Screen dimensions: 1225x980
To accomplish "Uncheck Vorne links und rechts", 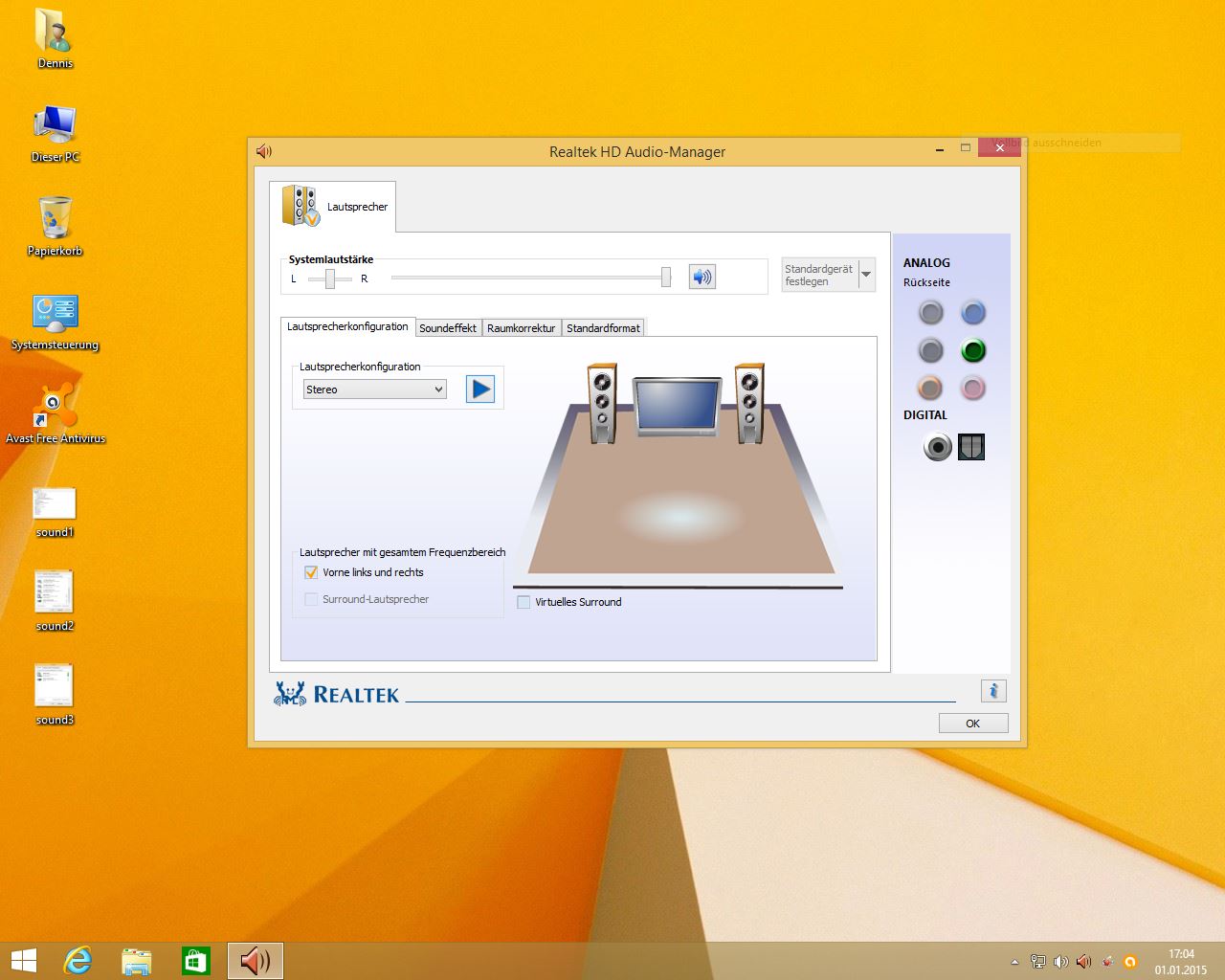I will coord(311,572).
